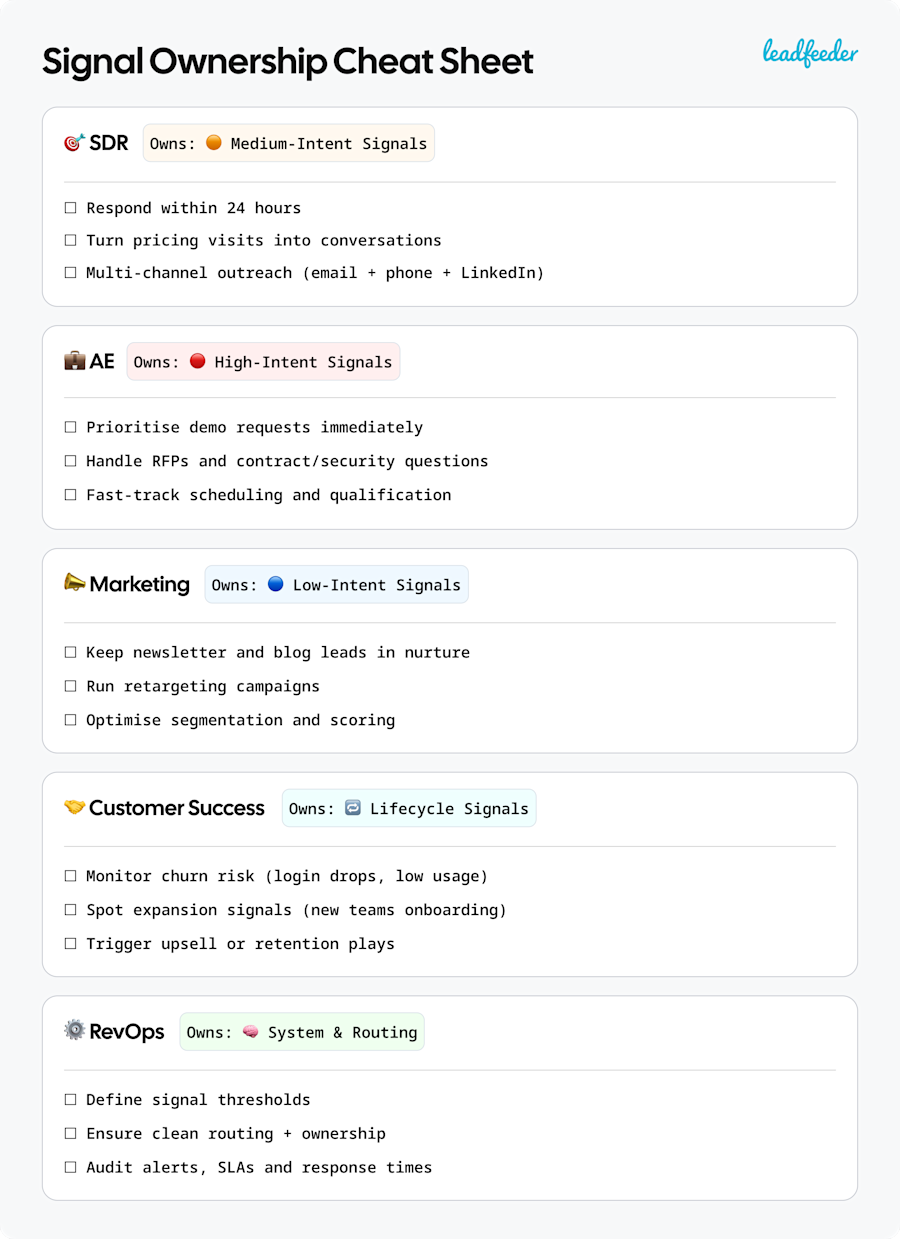Screen dimensions: 900x1239
Task: Click the Marketing section heading
Action: click(139, 584)
